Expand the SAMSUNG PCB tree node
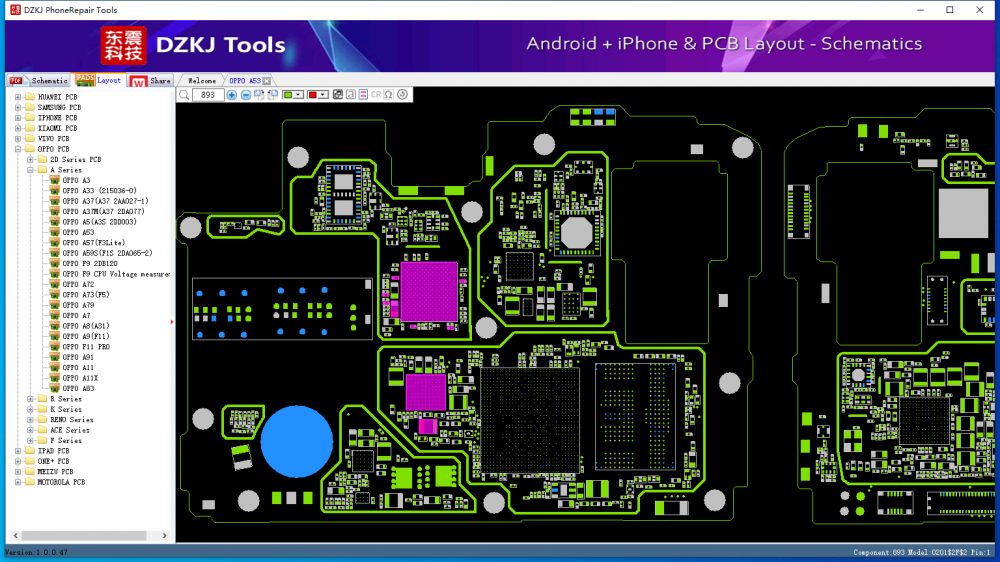Image resolution: width=1000 pixels, height=562 pixels. (18, 107)
